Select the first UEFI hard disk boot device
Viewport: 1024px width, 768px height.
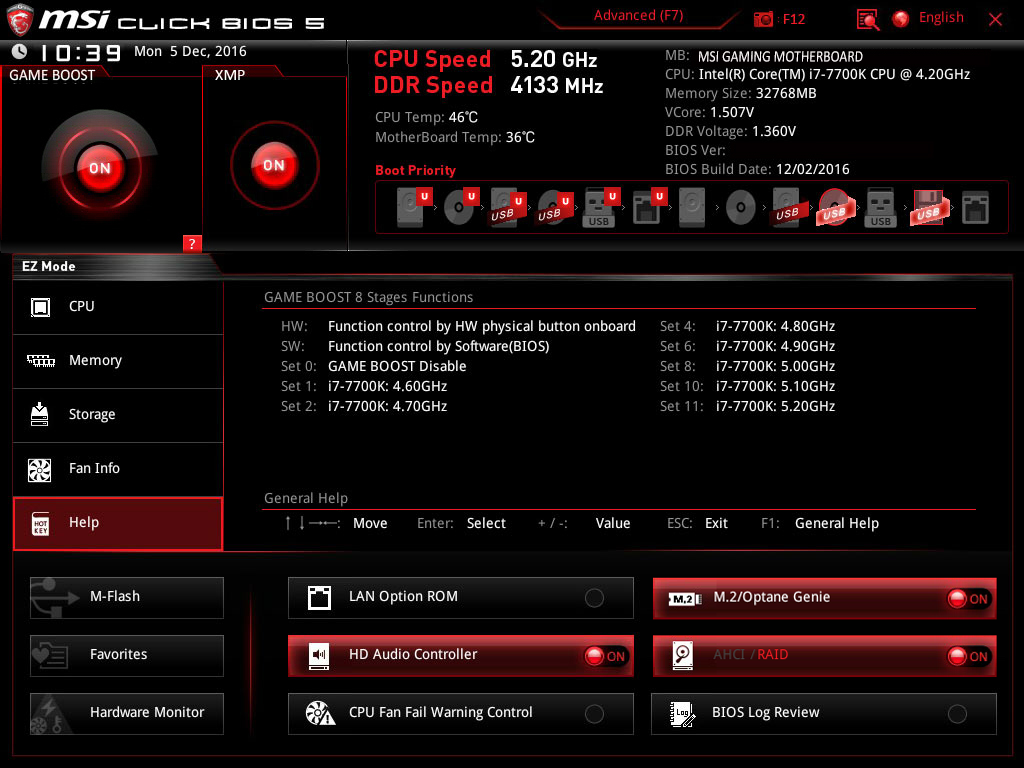coord(414,207)
